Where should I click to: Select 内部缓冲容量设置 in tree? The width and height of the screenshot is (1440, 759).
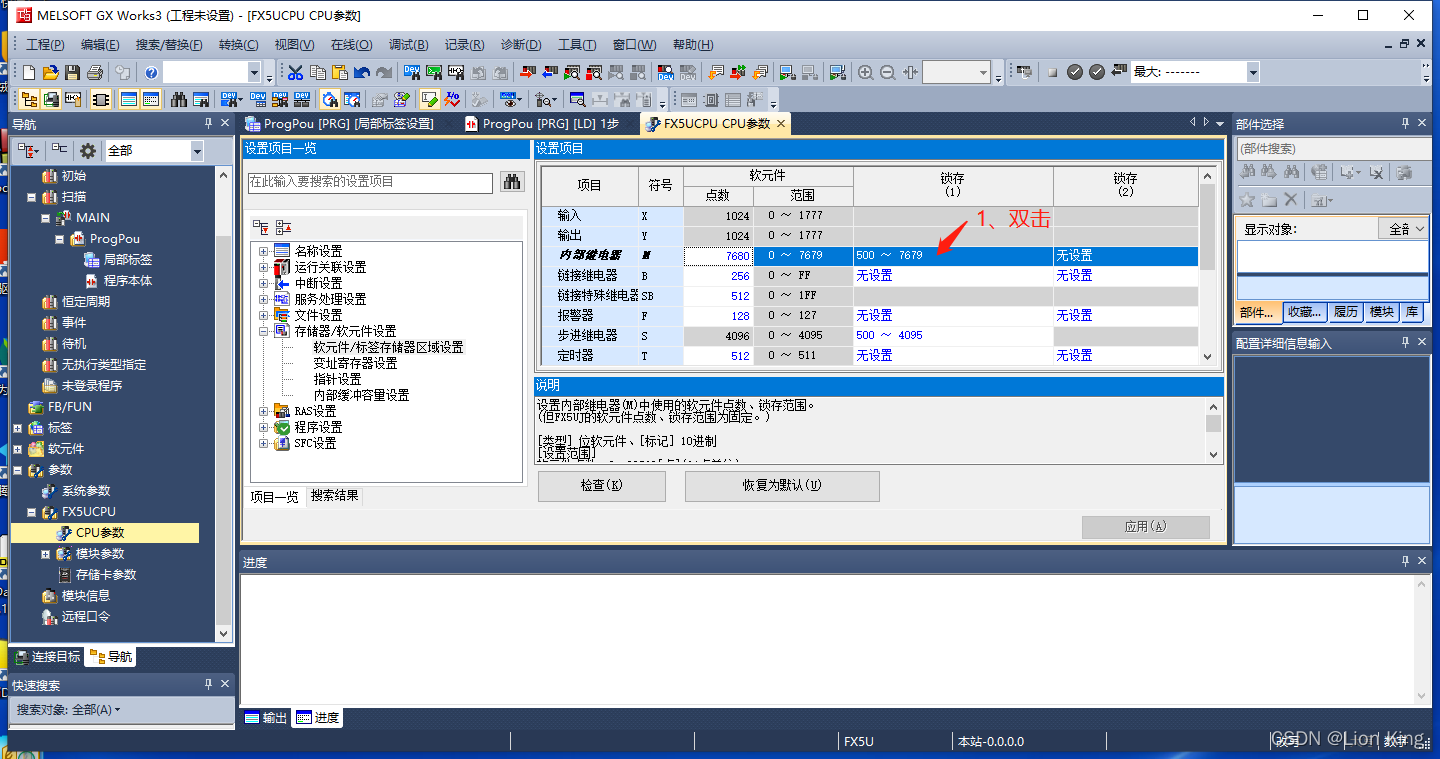(x=361, y=395)
